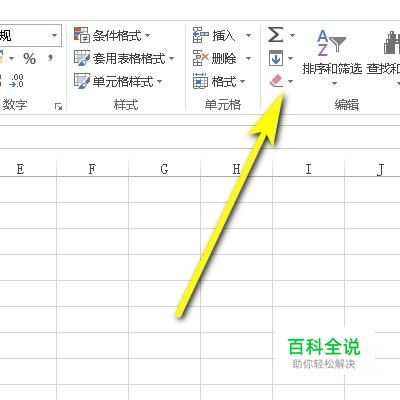Select column H header
400x400 pixels.
[x=236, y=169]
